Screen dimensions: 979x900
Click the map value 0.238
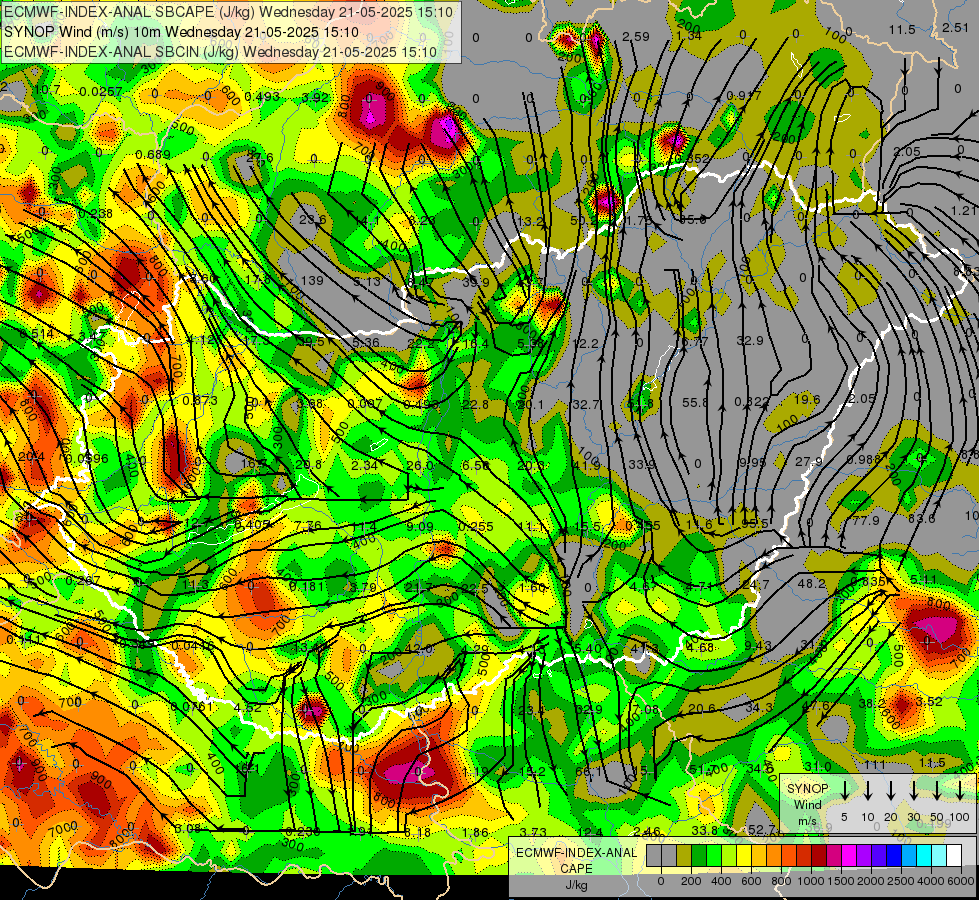96,214
